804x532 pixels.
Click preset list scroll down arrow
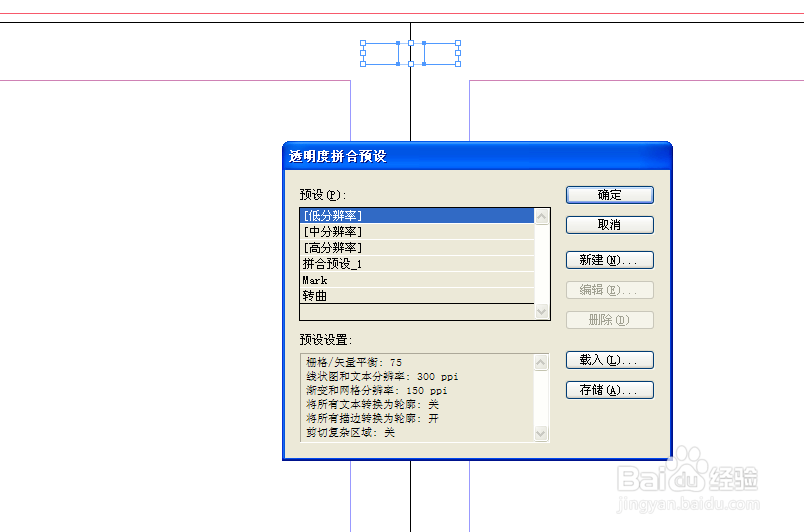(x=541, y=311)
